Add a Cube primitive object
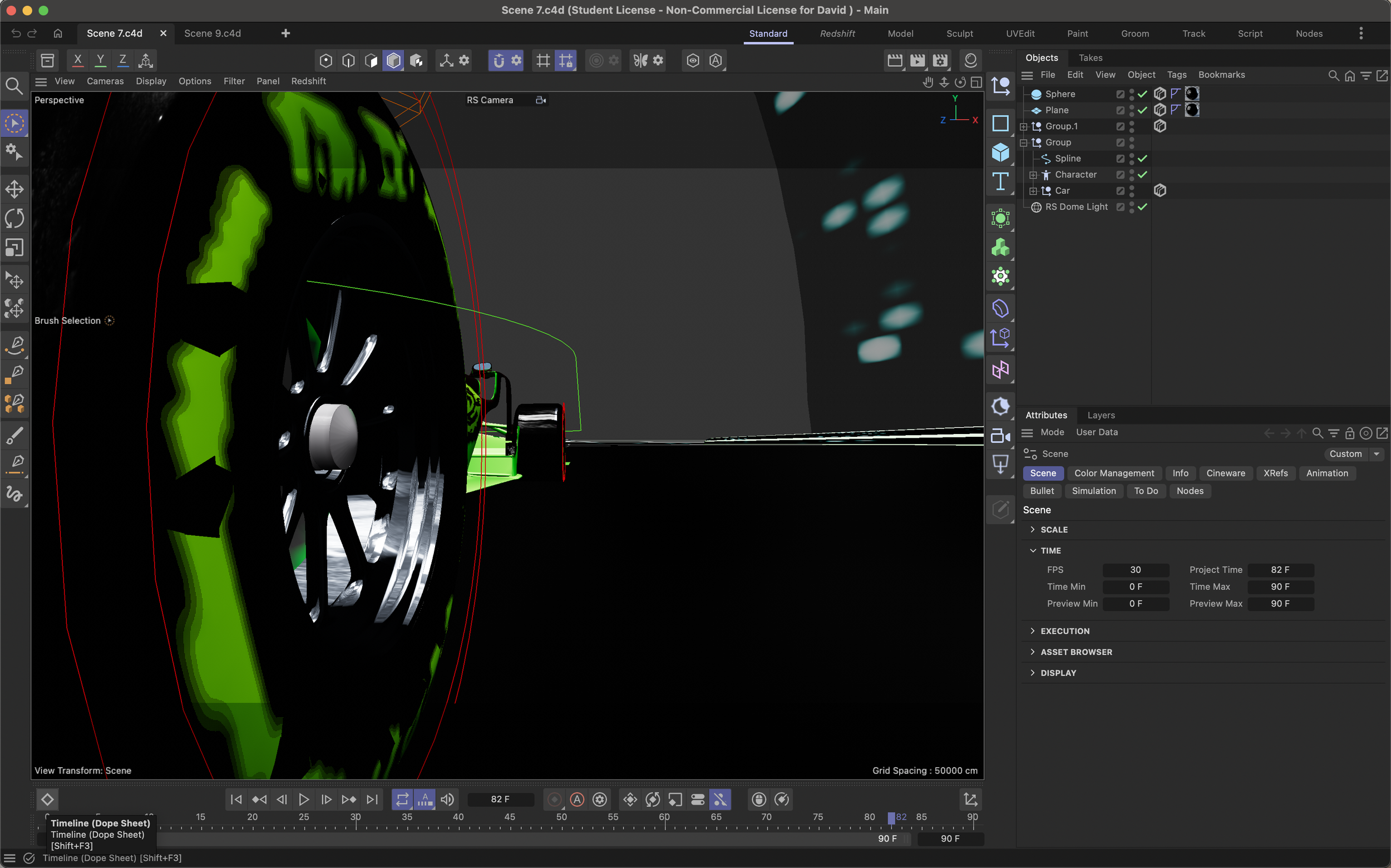Screen dimensions: 1391x868 (1000, 152)
